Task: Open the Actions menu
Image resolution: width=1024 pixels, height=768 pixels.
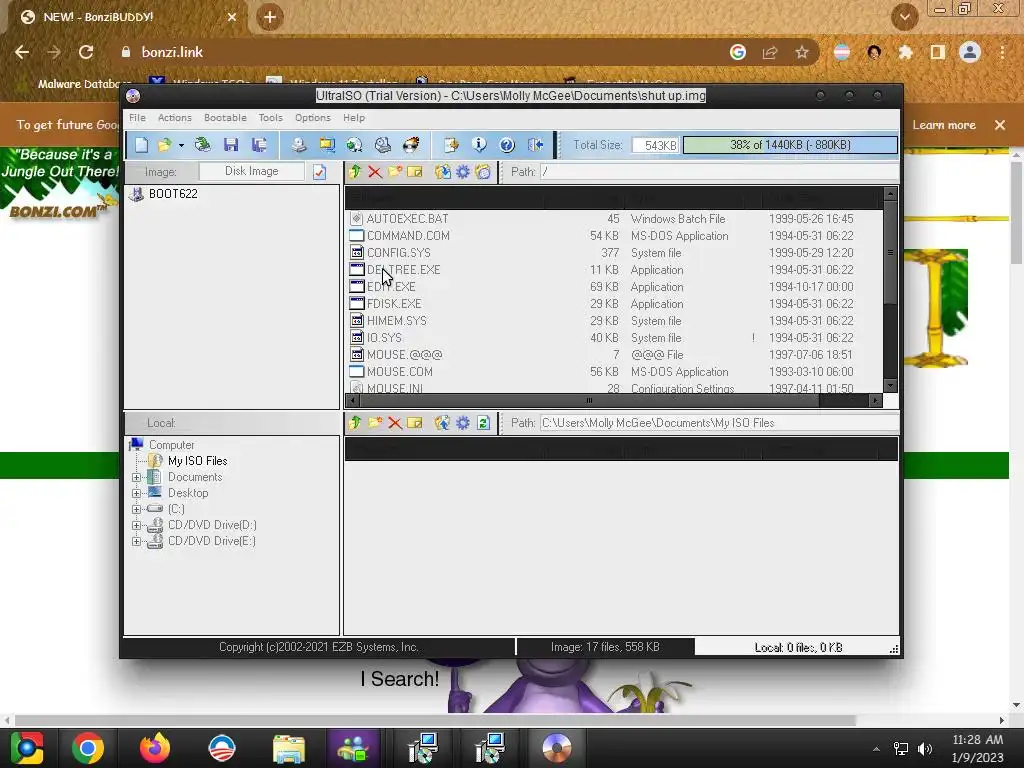Action: [x=174, y=118]
